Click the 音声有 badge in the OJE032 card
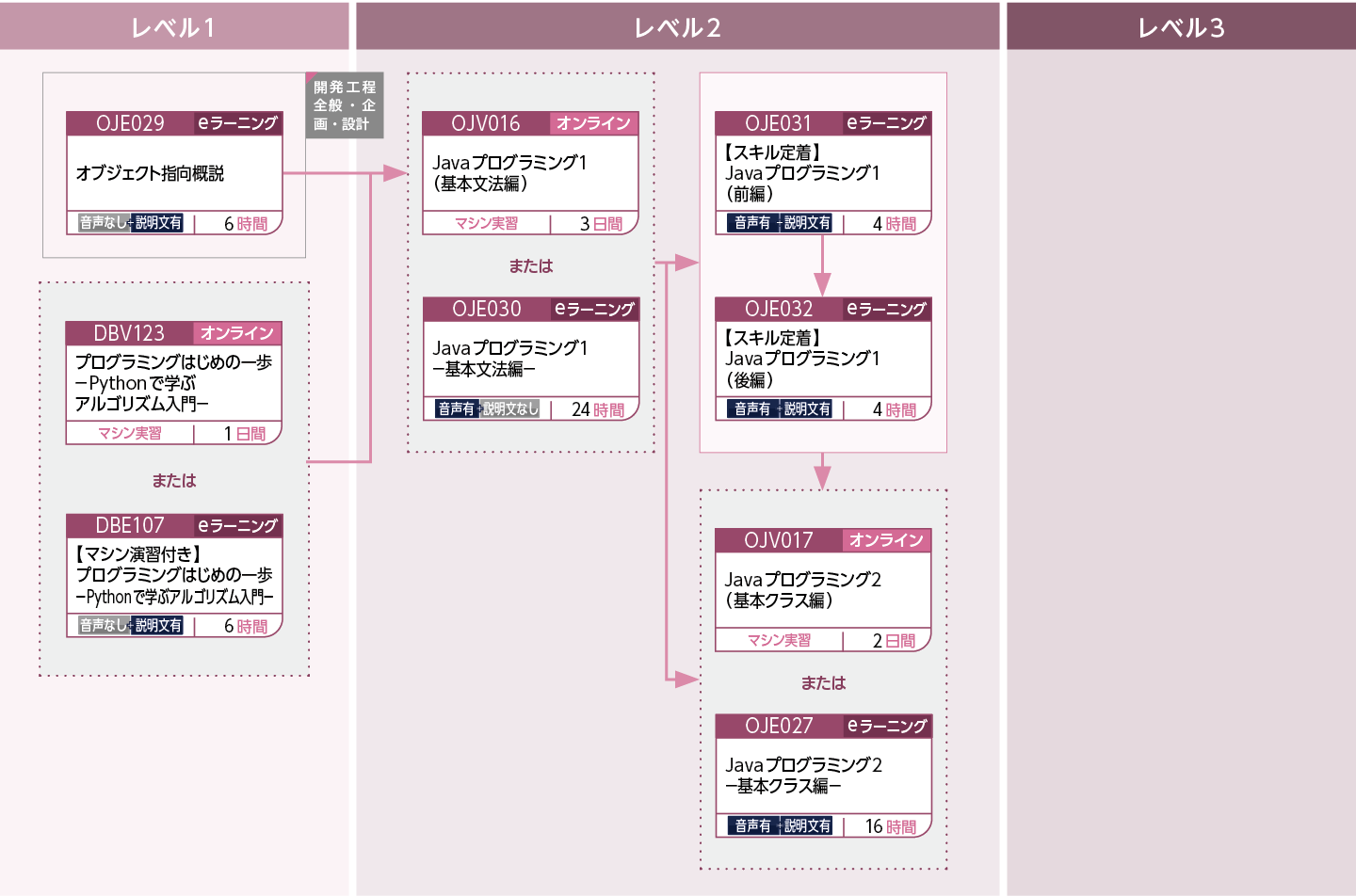 pyautogui.click(x=752, y=408)
